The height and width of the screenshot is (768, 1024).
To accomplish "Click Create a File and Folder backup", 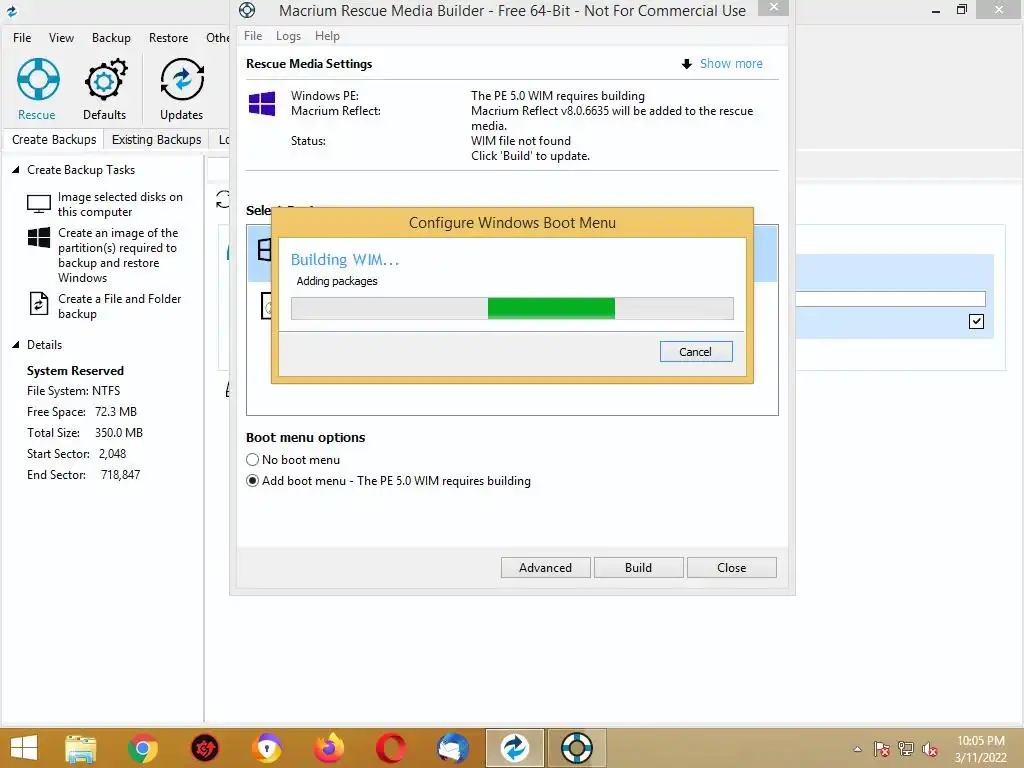I will coord(120,306).
